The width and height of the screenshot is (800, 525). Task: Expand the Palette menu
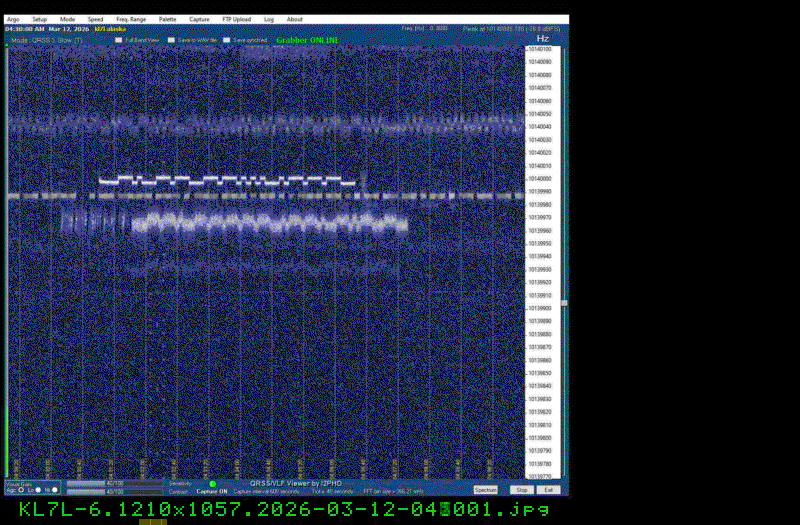(x=167, y=19)
